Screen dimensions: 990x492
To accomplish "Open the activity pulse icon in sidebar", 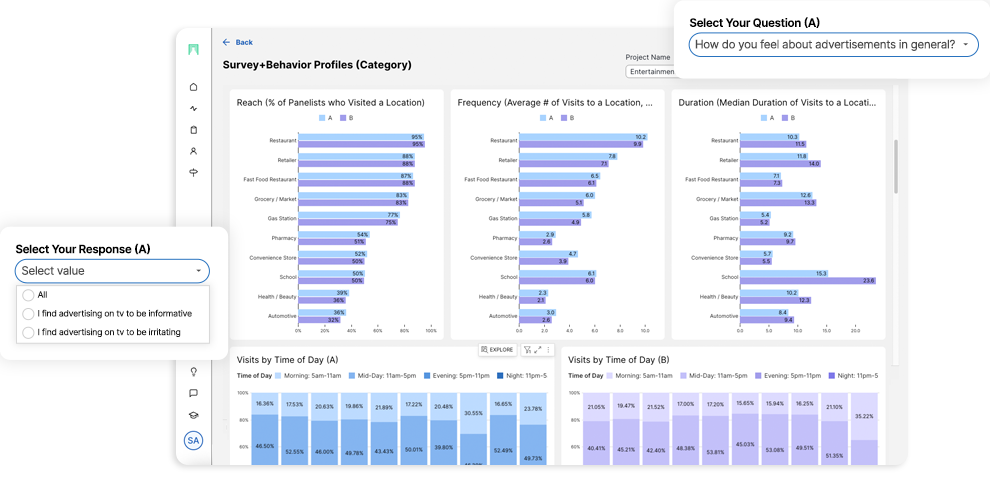I will click(x=194, y=108).
